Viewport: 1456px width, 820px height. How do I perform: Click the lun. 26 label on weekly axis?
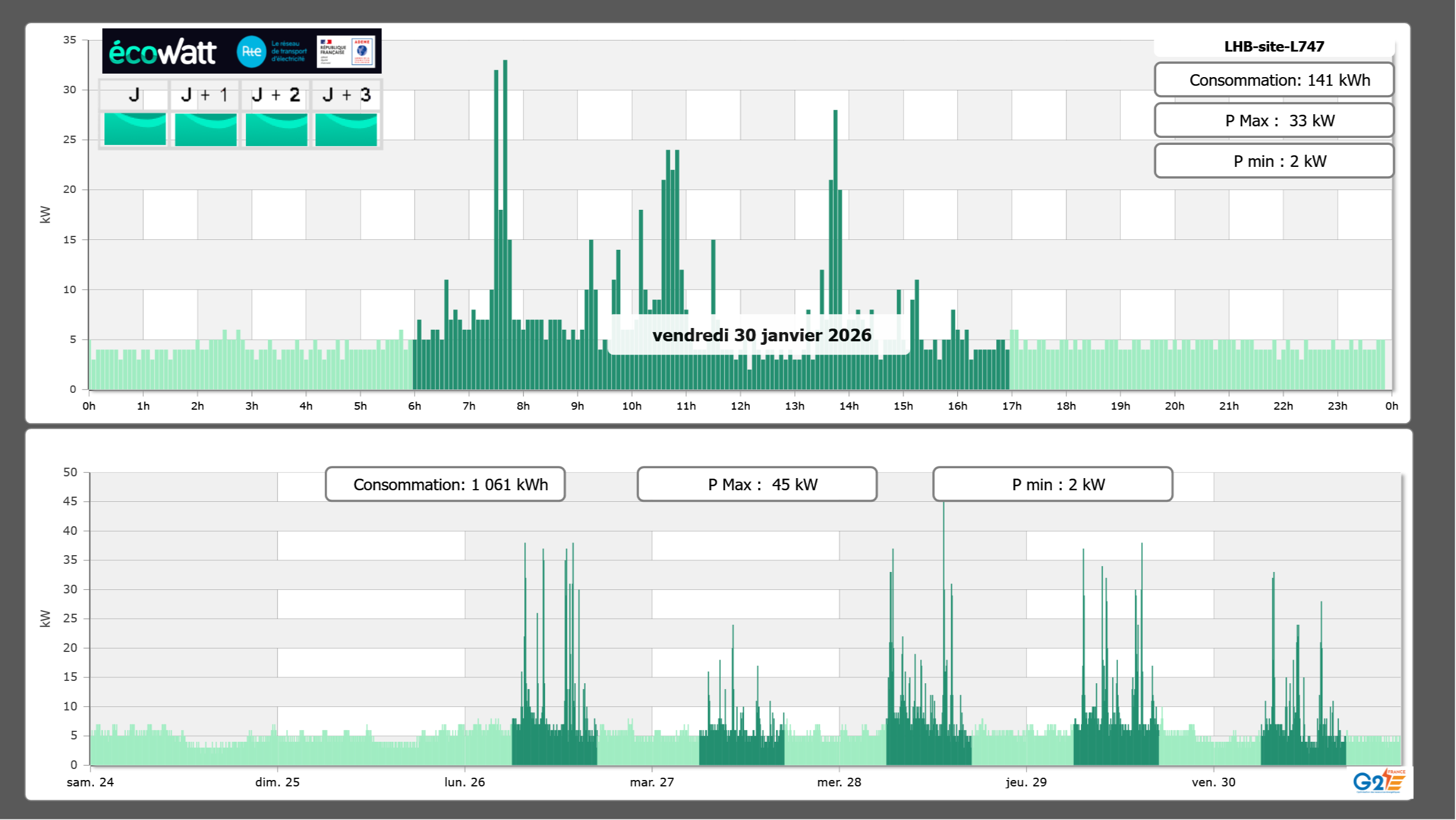pyautogui.click(x=464, y=782)
